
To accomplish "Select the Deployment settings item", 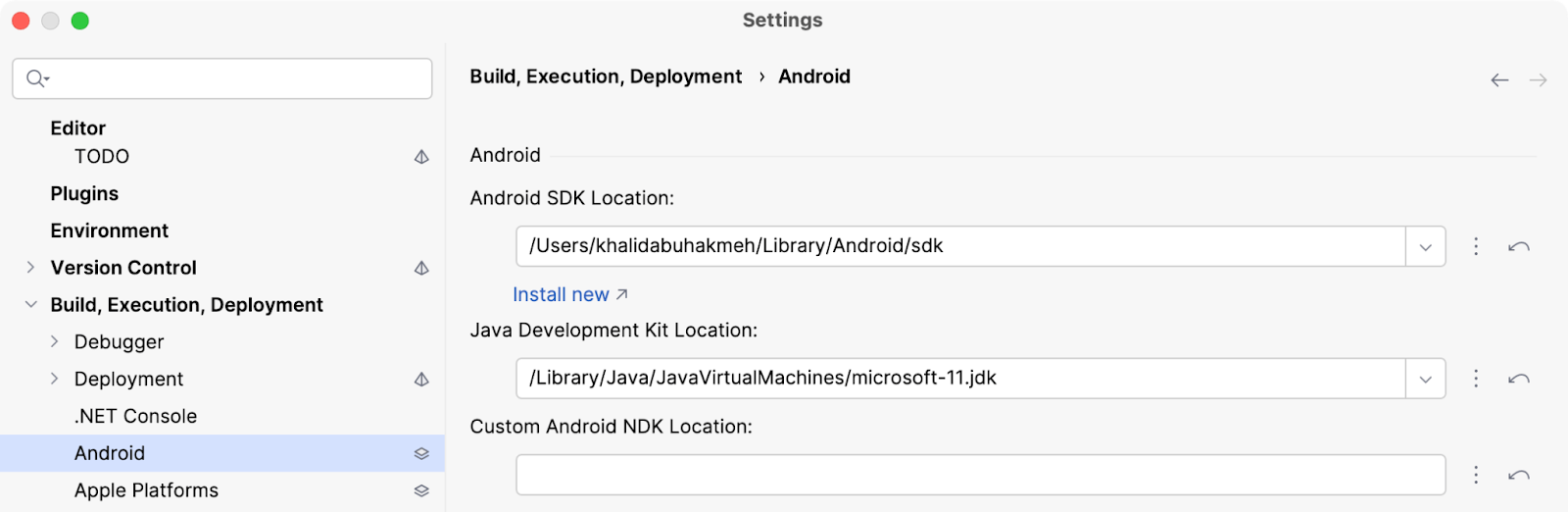I will point(129,380).
